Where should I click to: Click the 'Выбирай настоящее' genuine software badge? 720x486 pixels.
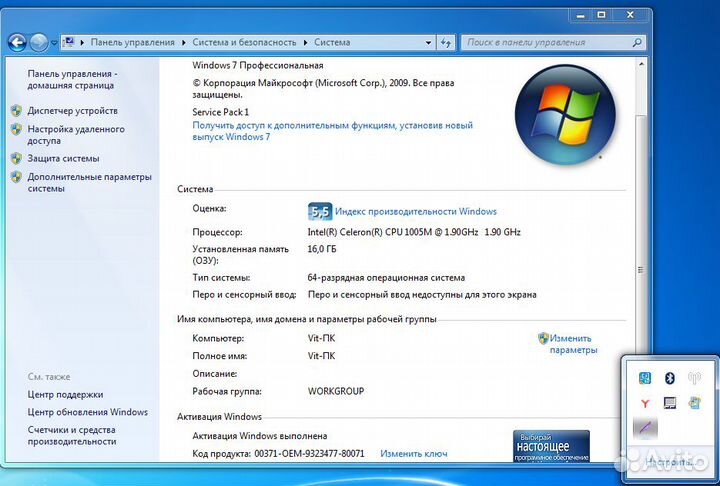pos(551,446)
